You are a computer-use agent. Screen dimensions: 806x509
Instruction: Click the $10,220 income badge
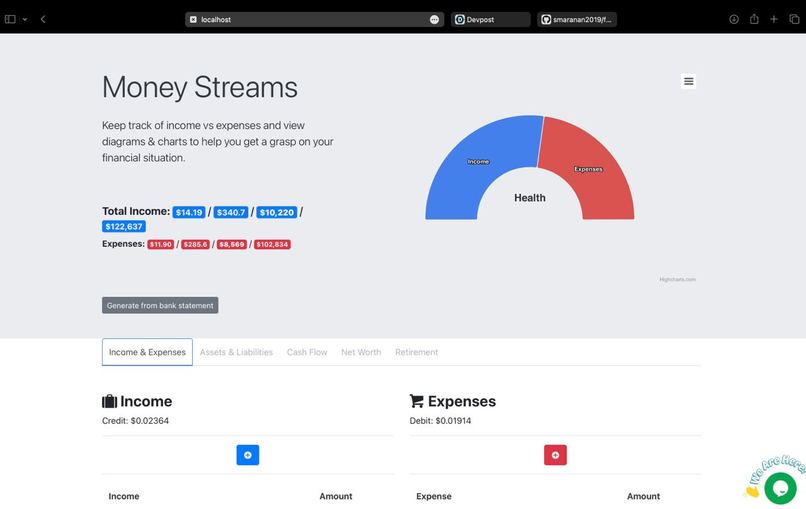277,212
